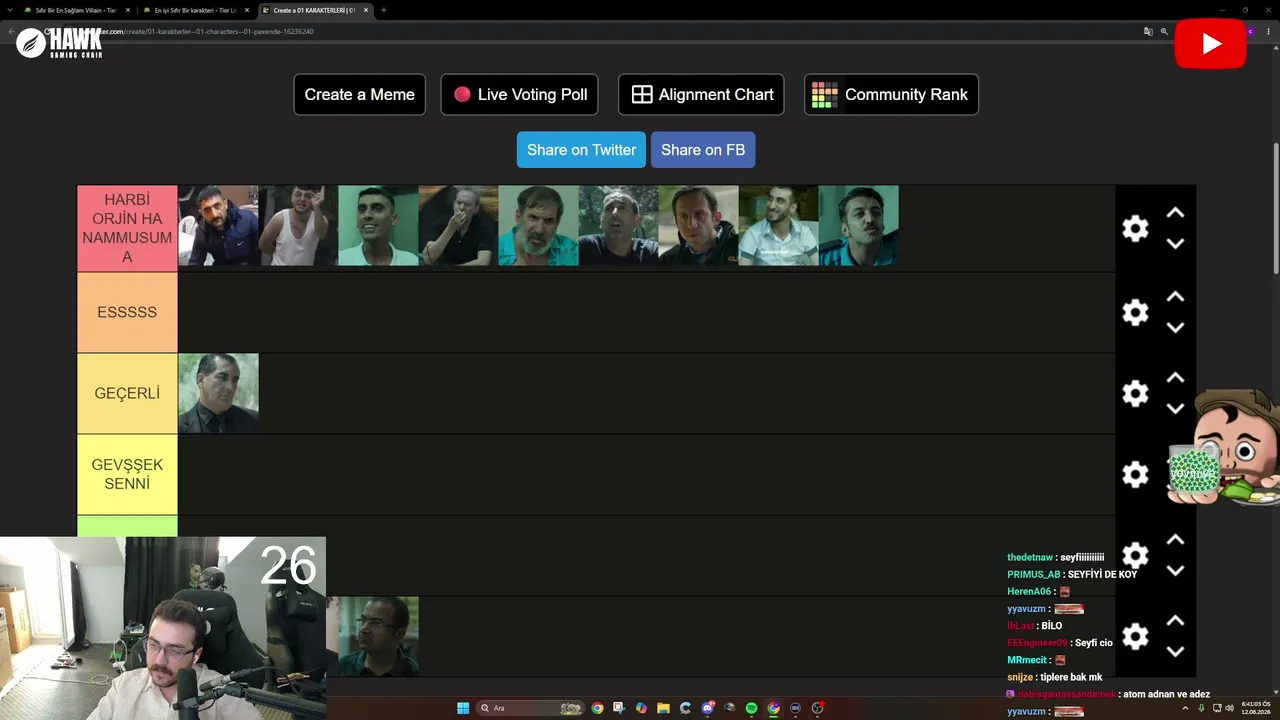Close the 'Sıfır Bir En Sağlam Villain' tab
The height and width of the screenshot is (720, 1280).
[x=127, y=10]
